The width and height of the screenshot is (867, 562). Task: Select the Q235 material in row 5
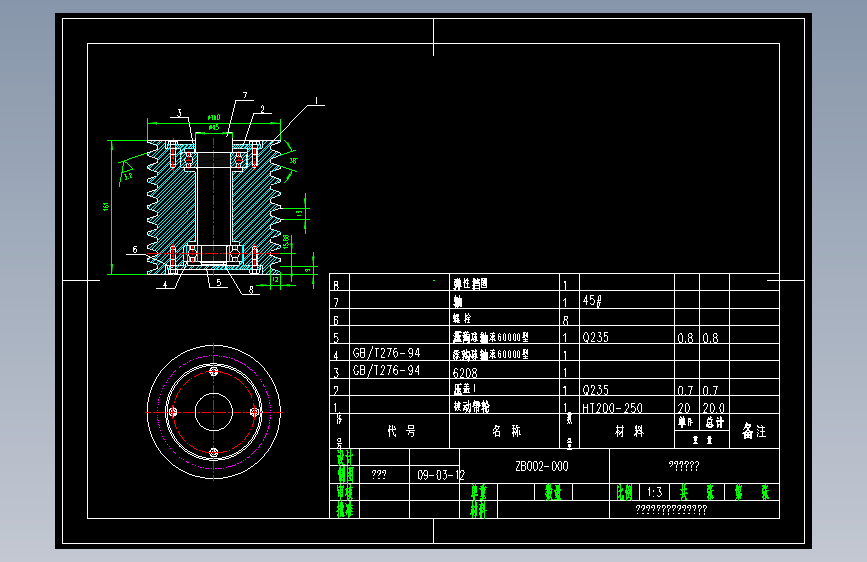click(596, 337)
